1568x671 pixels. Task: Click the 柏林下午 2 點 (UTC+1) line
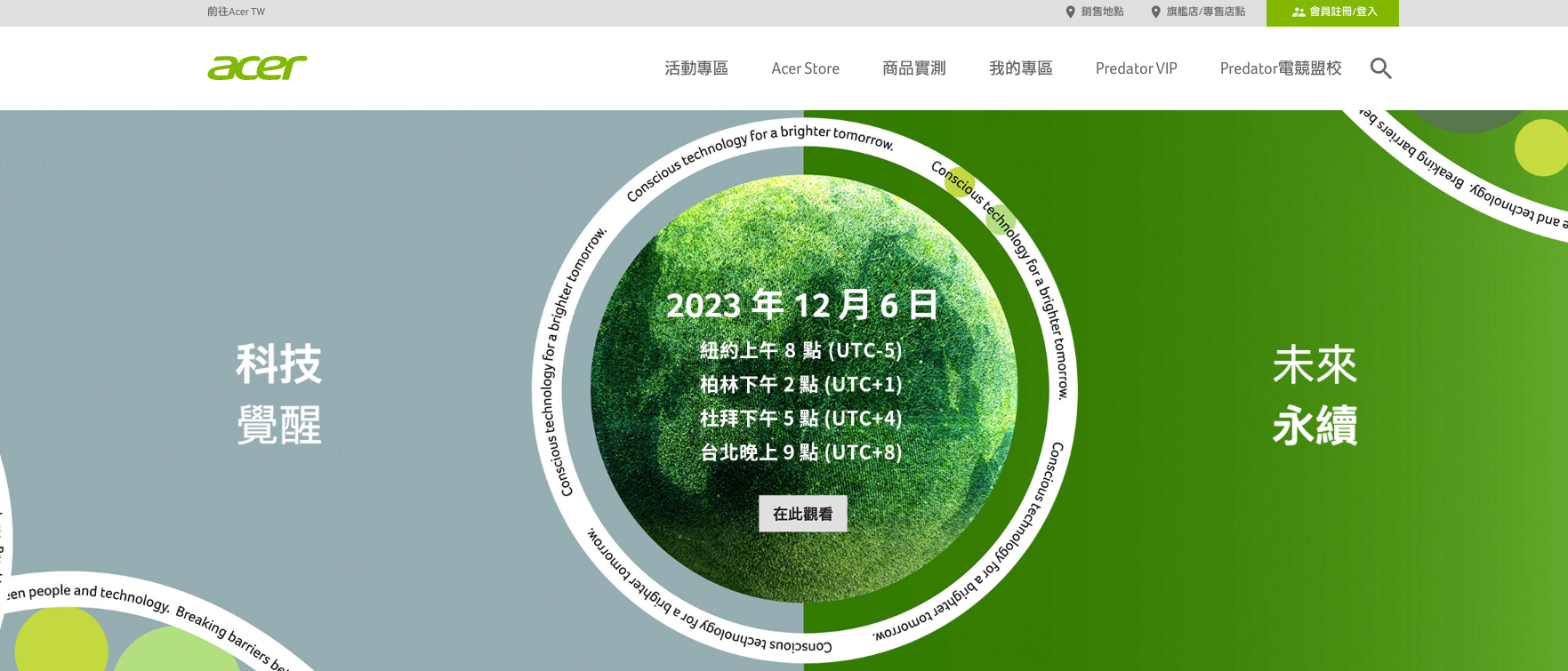coord(801,384)
